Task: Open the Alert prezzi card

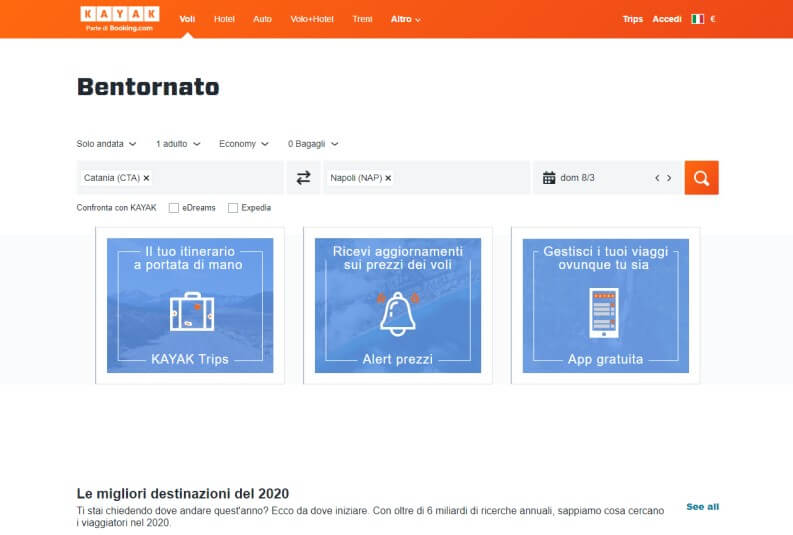Action: [398, 305]
